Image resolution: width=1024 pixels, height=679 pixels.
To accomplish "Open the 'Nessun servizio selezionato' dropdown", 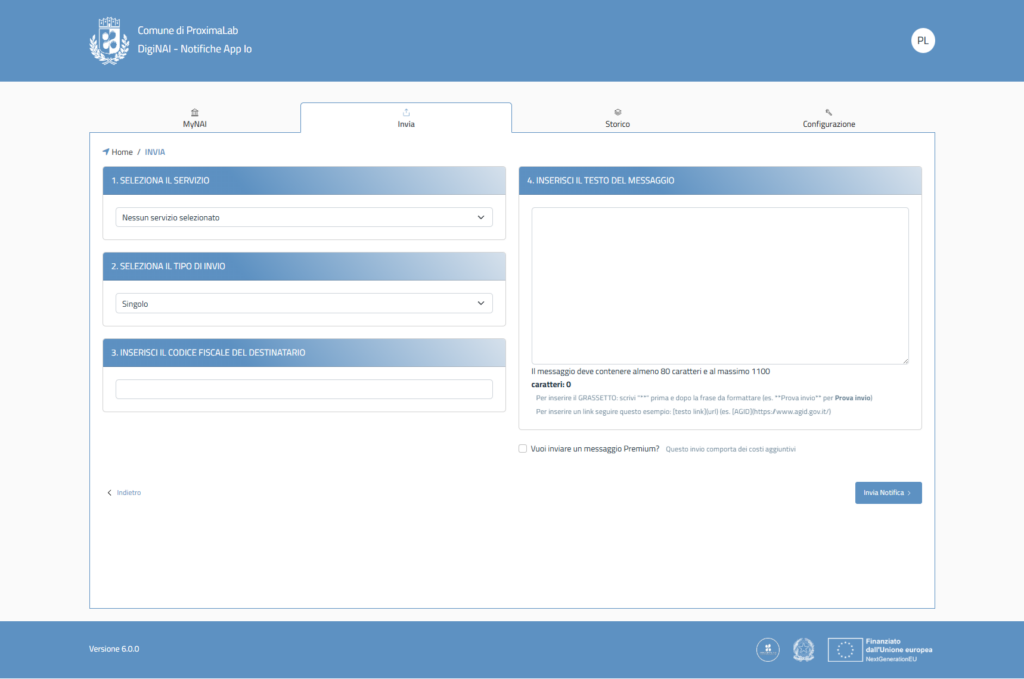I will pyautogui.click(x=304, y=217).
